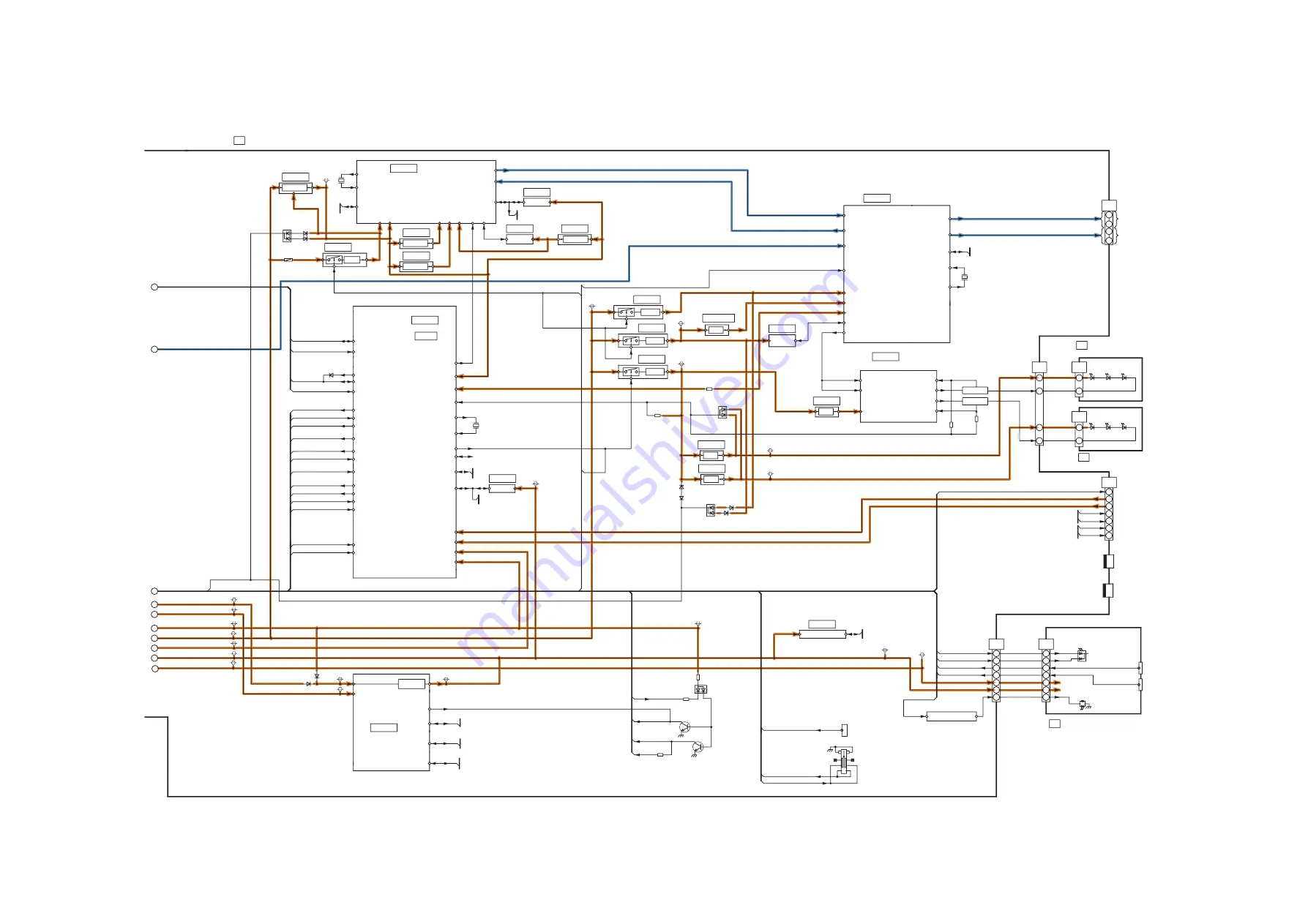Click the dual-diode package left of the top IC
This screenshot has height=924, width=1308.
pyautogui.click(x=287, y=236)
